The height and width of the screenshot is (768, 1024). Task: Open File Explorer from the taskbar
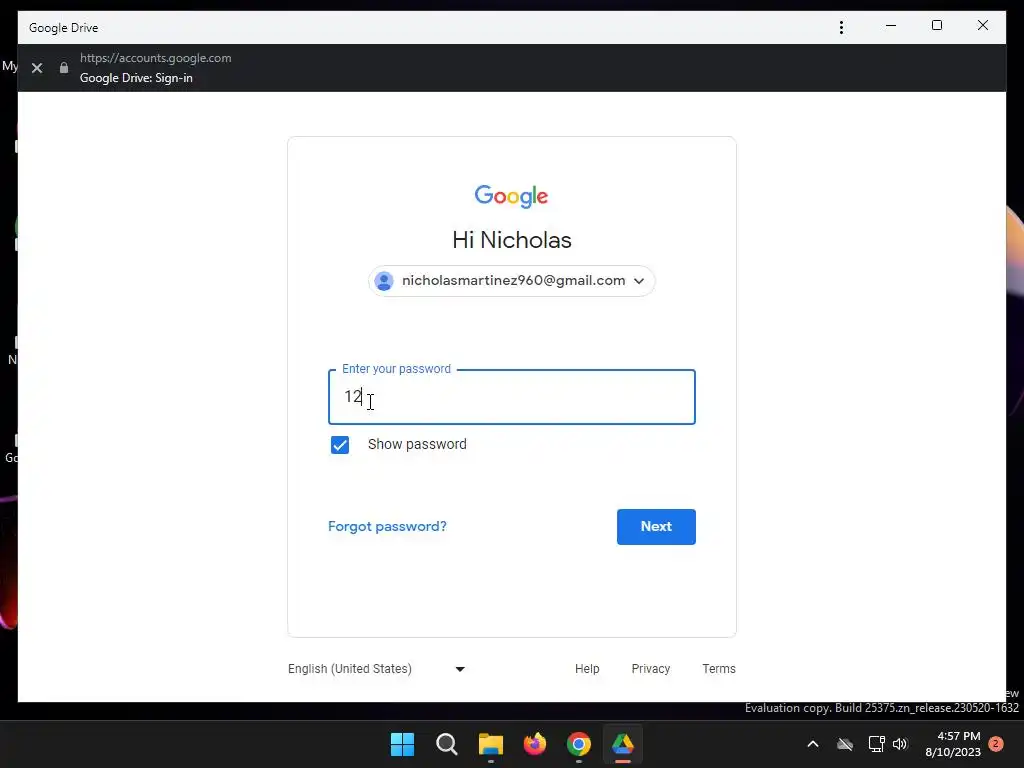click(490, 744)
